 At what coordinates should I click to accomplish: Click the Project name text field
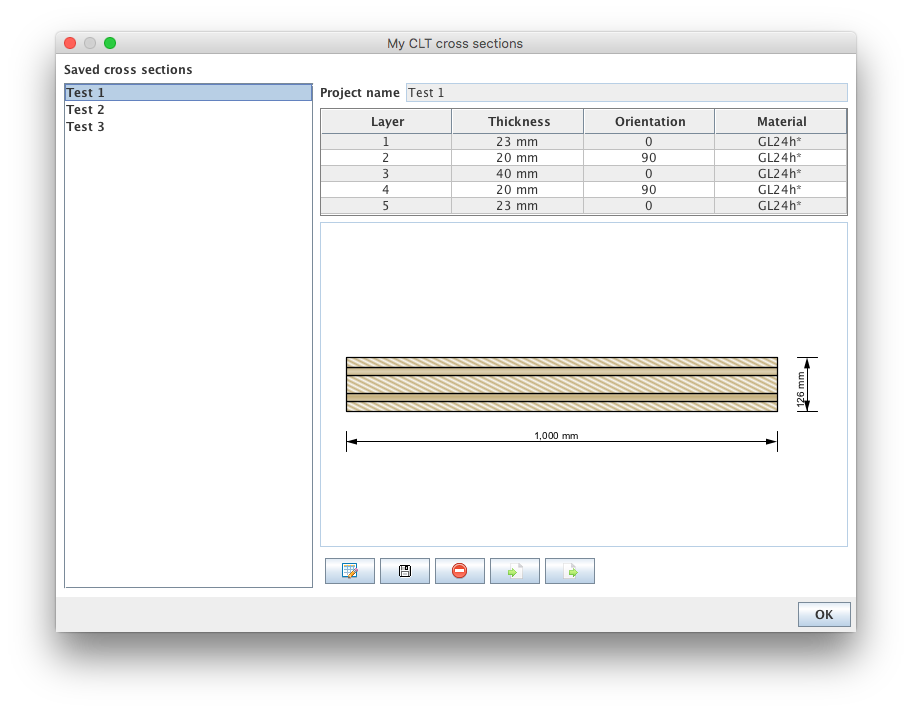[x=626, y=93]
